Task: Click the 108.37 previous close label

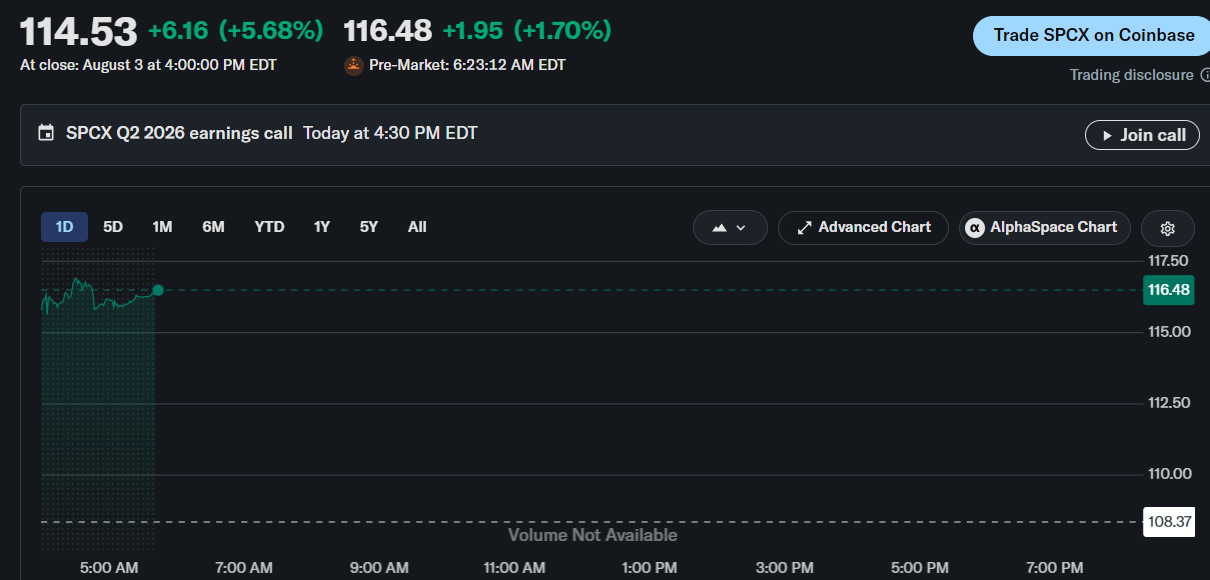Action: [1169, 522]
